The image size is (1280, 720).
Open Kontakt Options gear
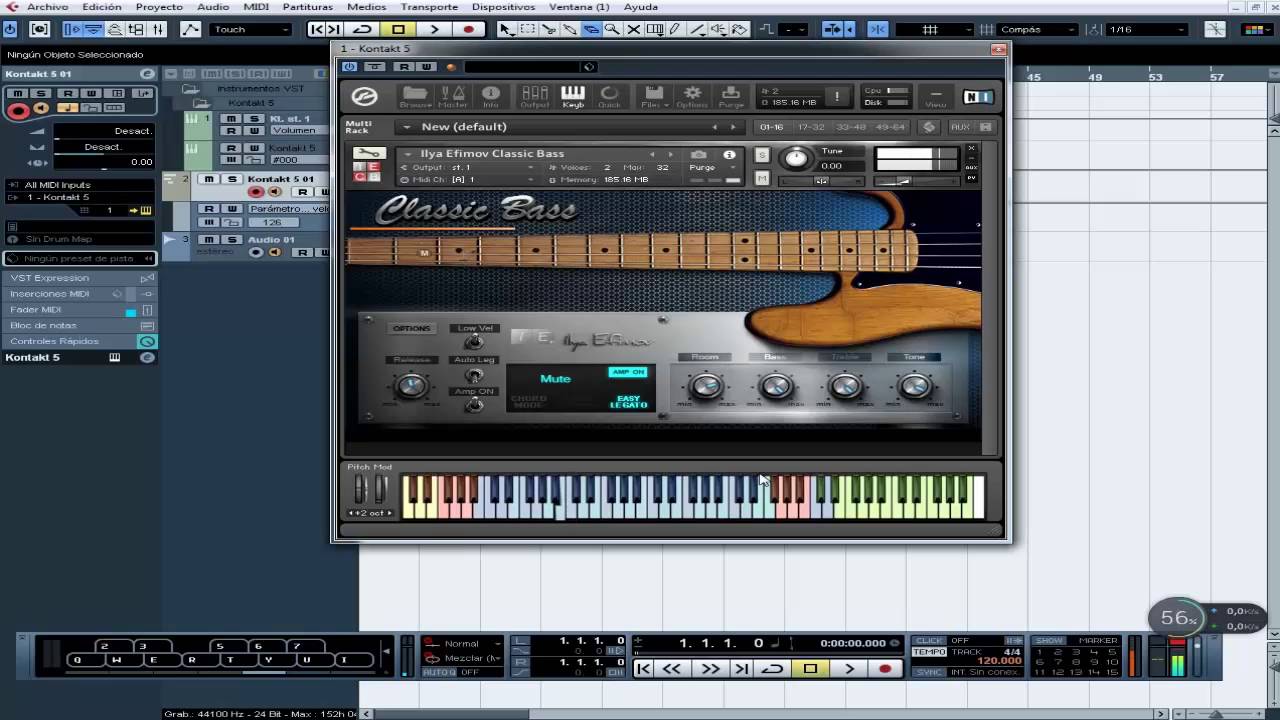click(692, 96)
